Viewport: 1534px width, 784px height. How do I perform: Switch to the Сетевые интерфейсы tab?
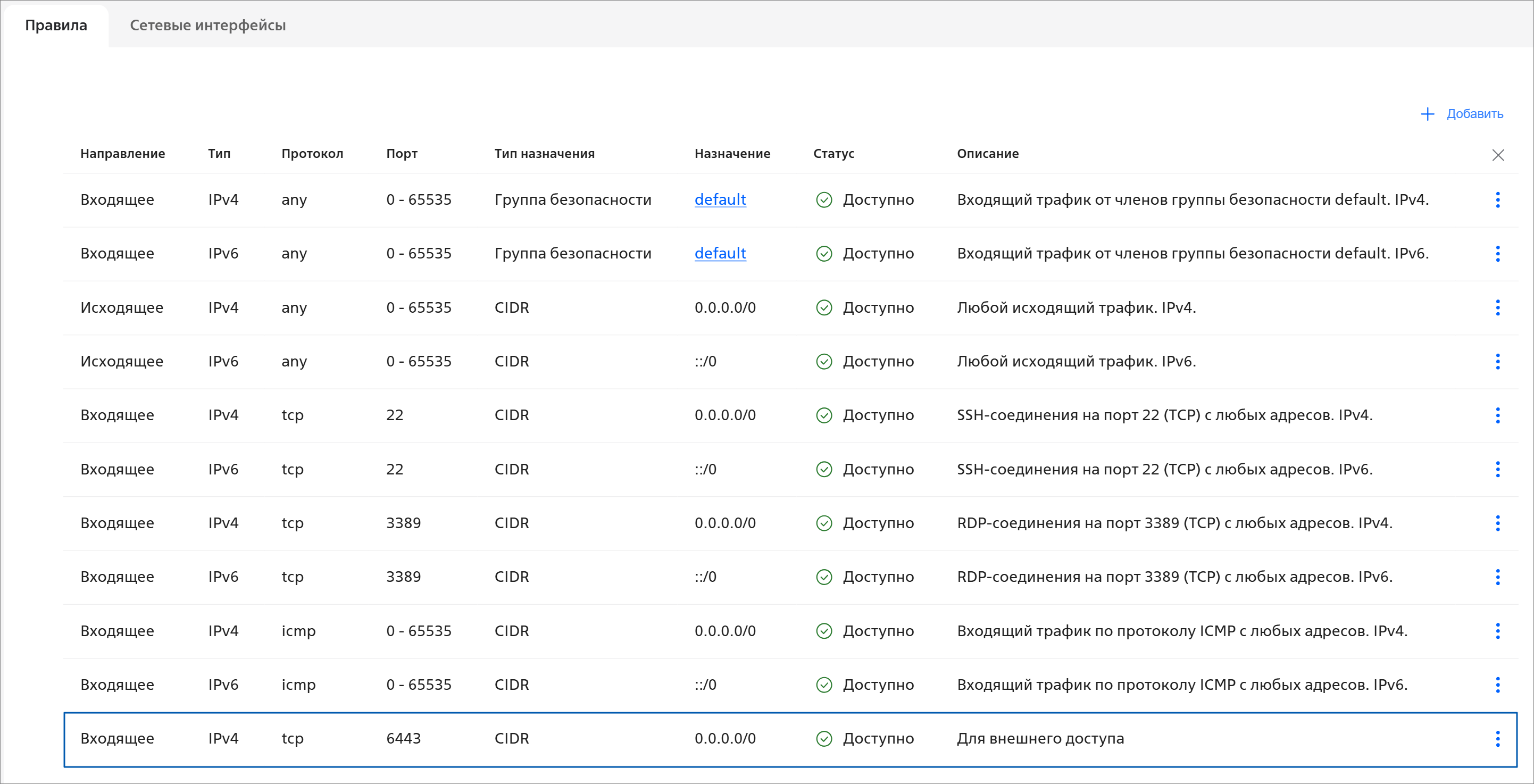point(208,26)
